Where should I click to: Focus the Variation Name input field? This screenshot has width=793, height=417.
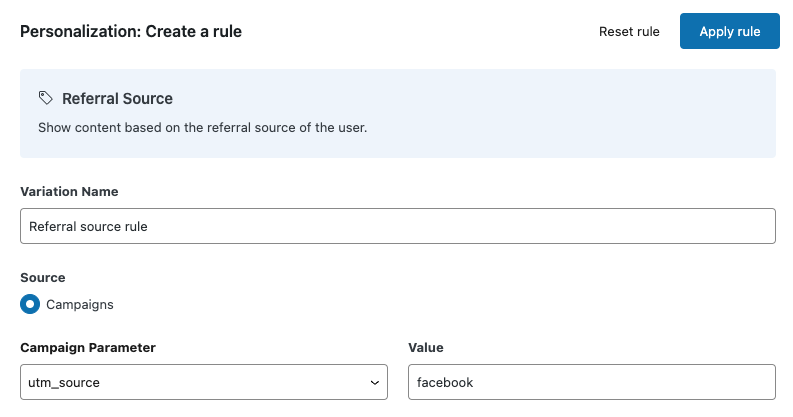click(397, 226)
